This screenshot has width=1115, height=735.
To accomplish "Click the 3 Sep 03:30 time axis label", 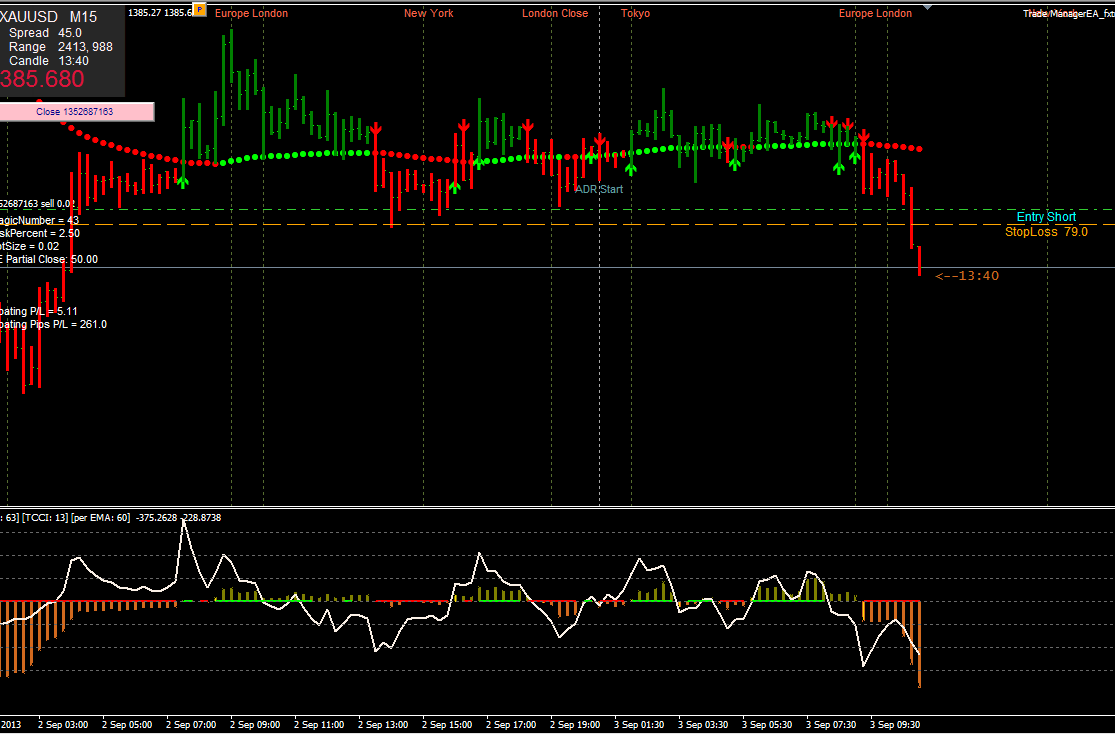I will pos(703,725).
